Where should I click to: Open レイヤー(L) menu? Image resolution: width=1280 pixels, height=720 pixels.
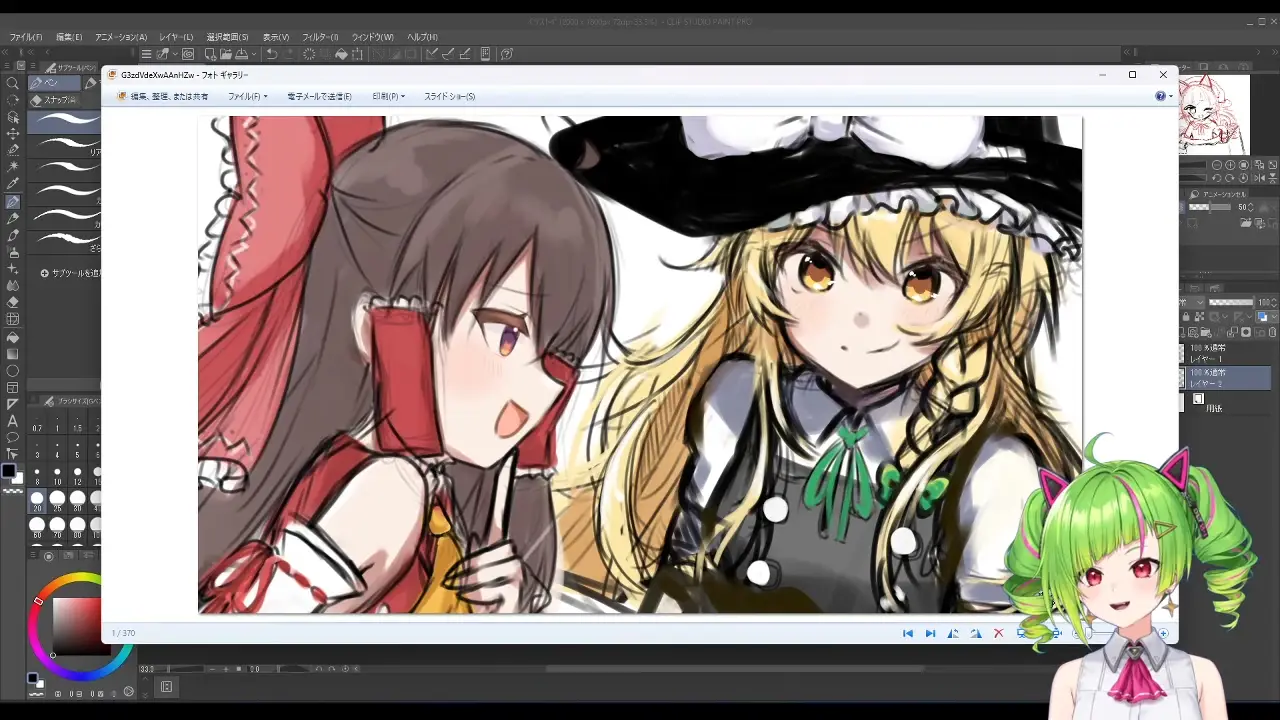click(x=176, y=37)
